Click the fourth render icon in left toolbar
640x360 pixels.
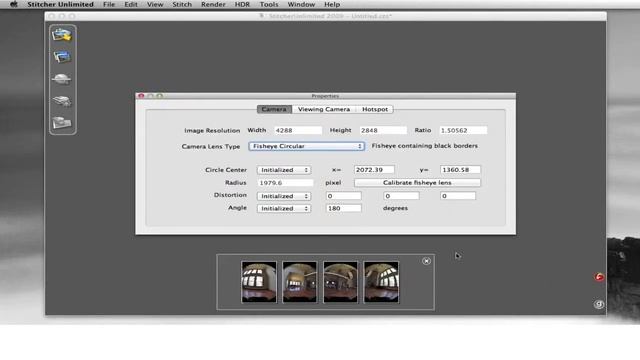pyautogui.click(x=62, y=101)
